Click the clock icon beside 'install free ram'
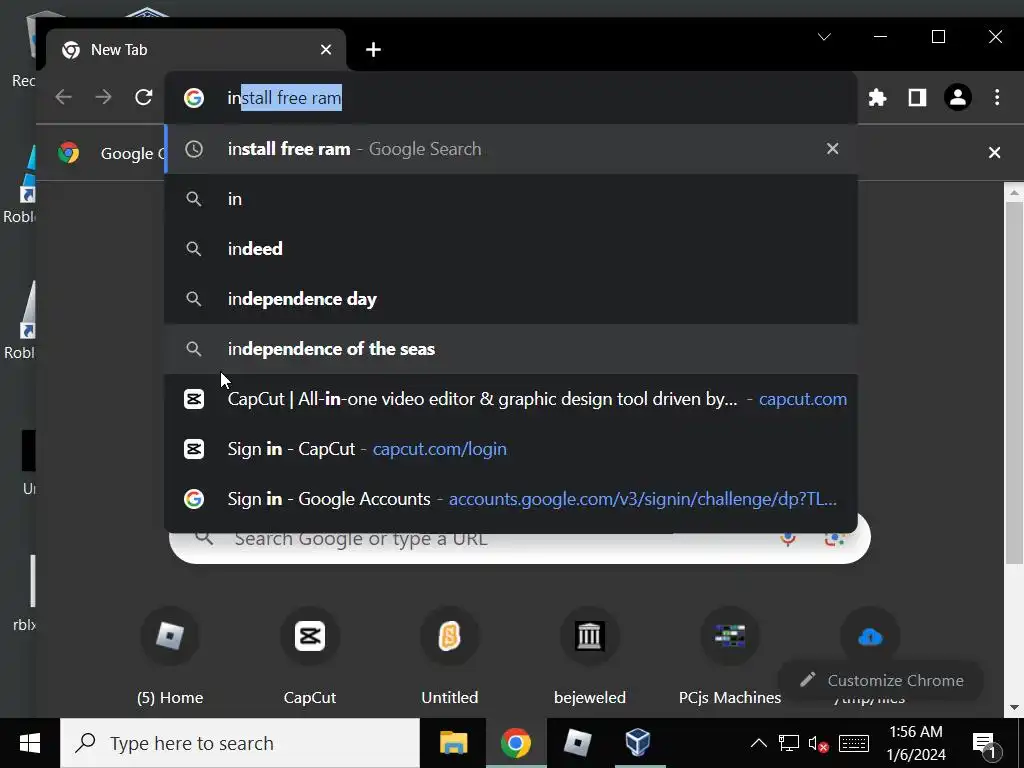Screen dimensions: 1024x768 194,149
